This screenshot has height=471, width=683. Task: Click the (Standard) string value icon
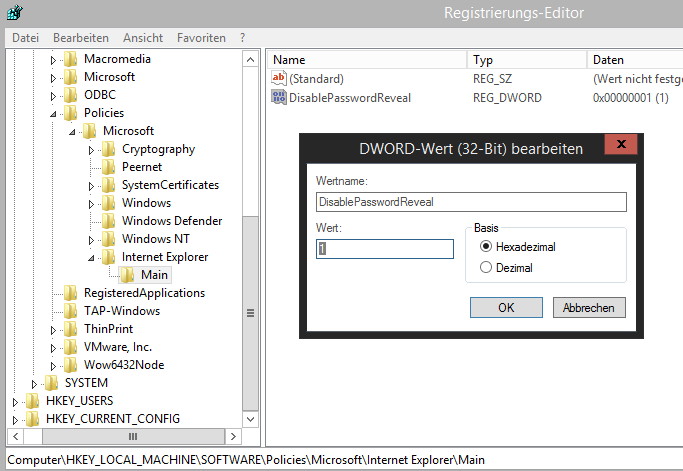pyautogui.click(x=279, y=78)
